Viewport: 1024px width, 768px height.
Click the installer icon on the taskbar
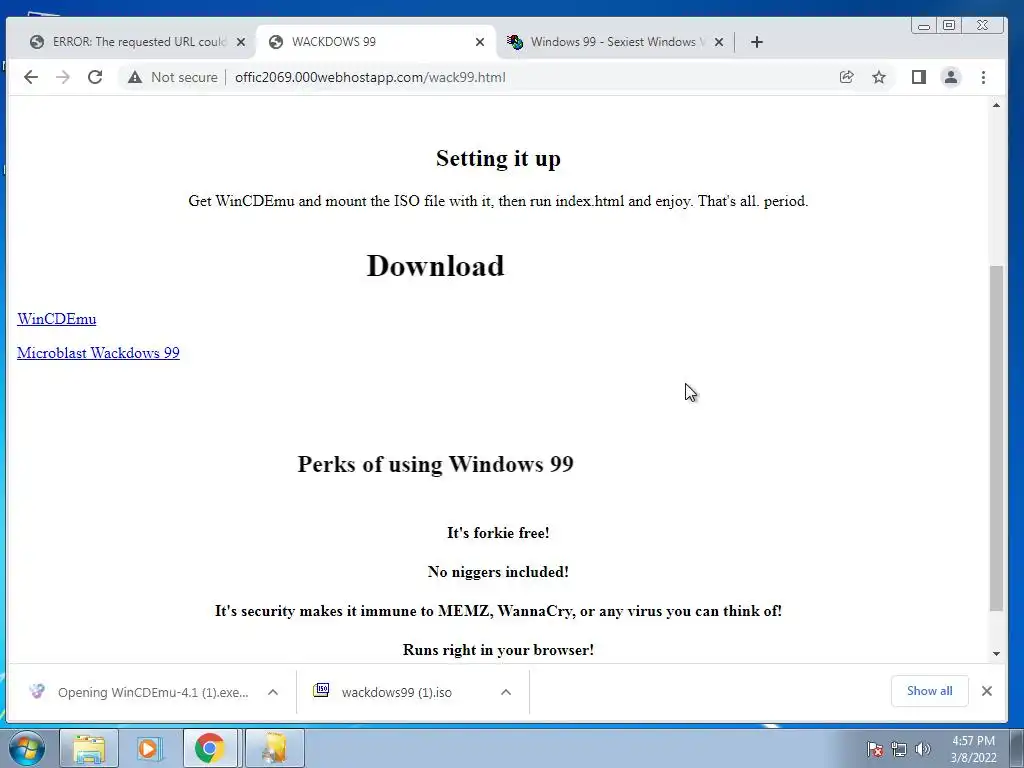(274, 748)
